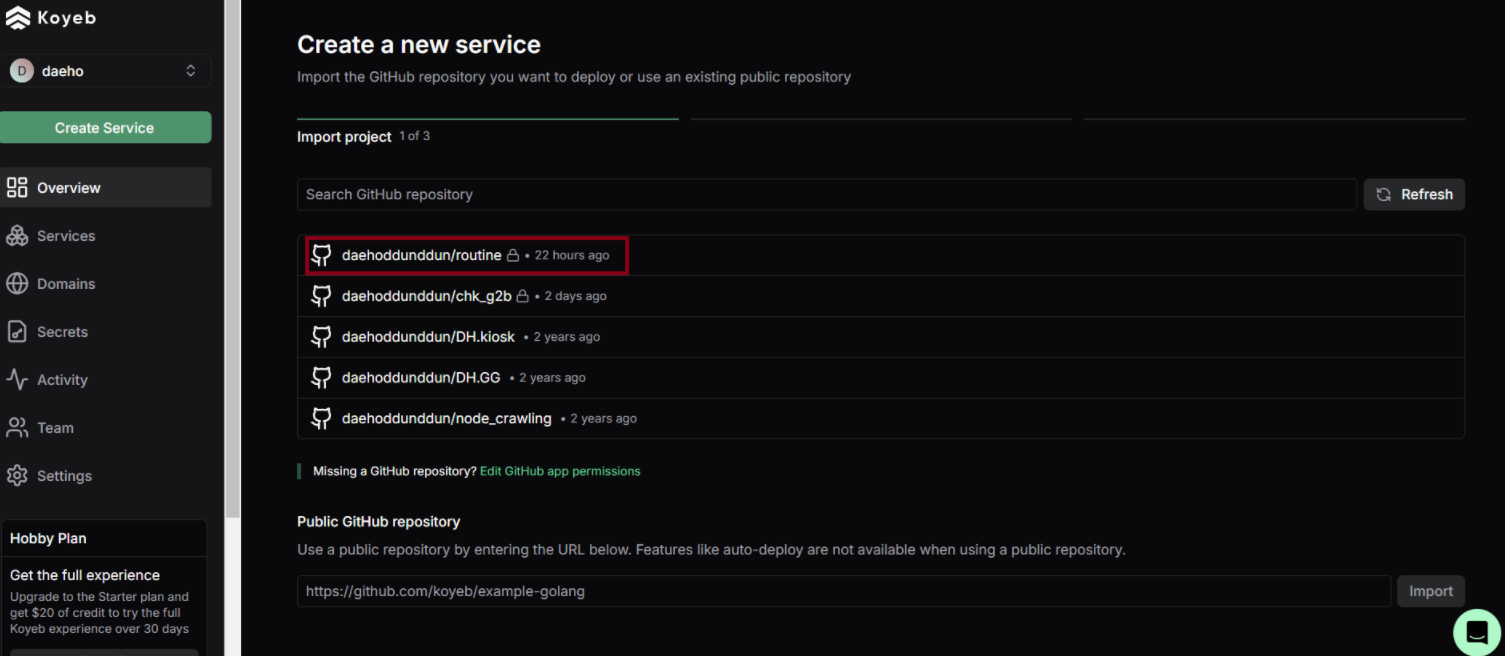Click the first step progress bar
This screenshot has height=656, width=1505.
point(488,119)
